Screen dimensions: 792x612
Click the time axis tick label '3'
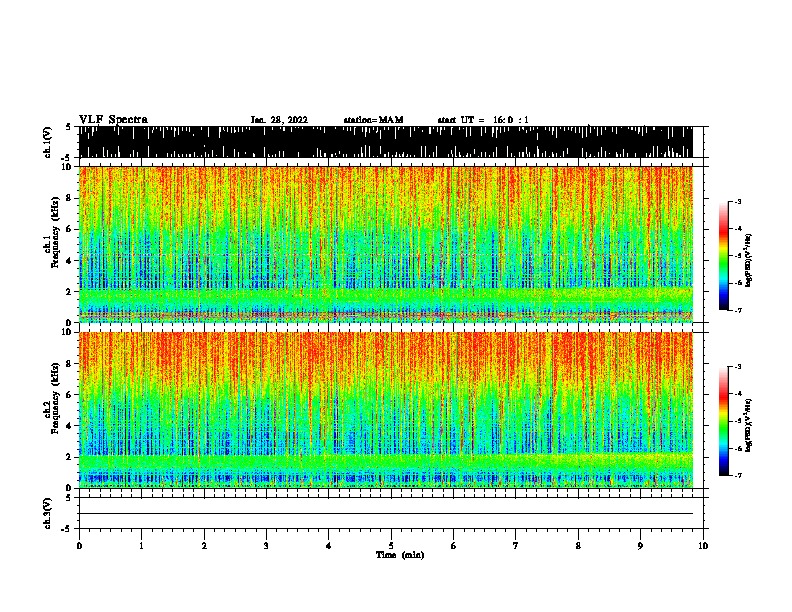266,546
